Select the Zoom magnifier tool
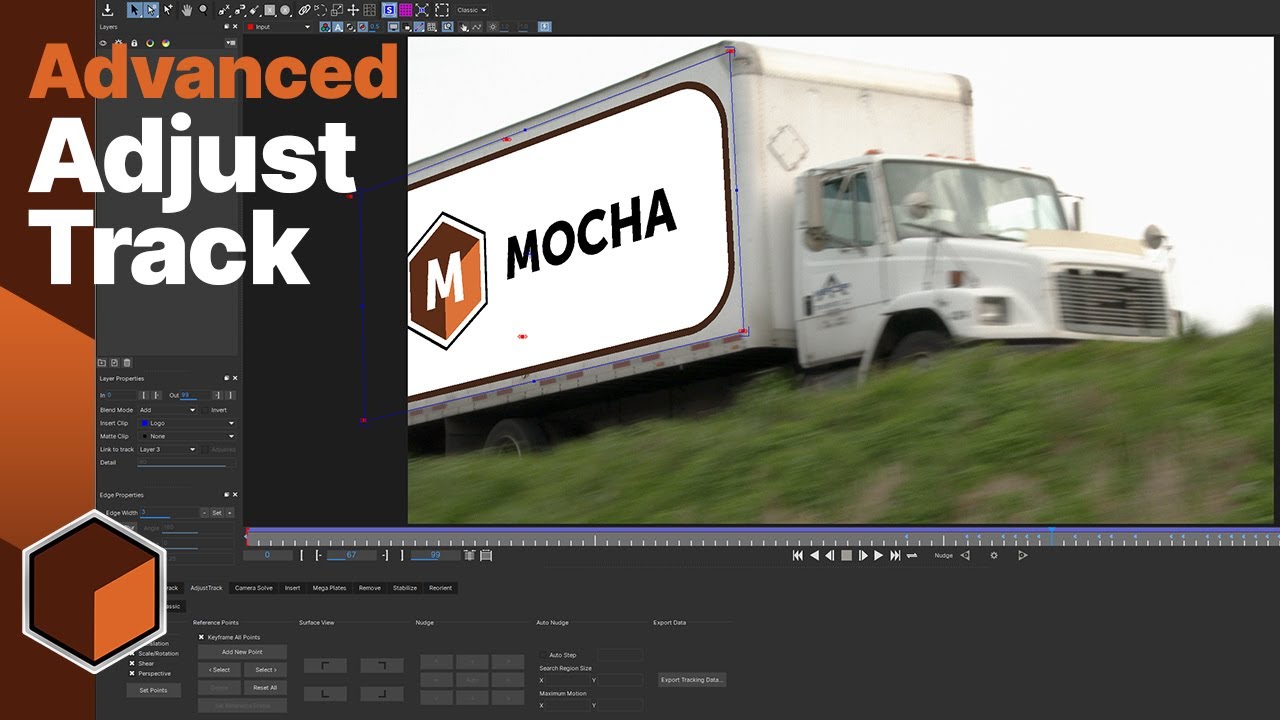Screen dimensions: 1280x720 tap(204, 10)
